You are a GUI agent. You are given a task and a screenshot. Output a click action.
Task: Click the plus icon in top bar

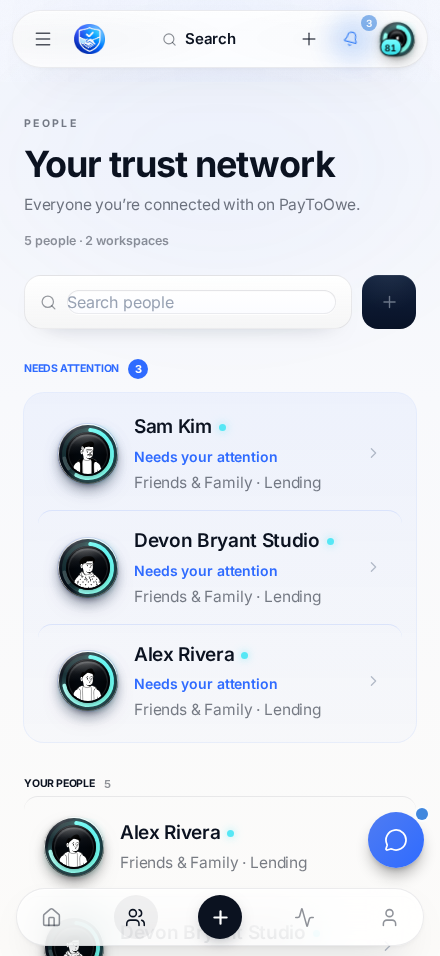coord(309,39)
